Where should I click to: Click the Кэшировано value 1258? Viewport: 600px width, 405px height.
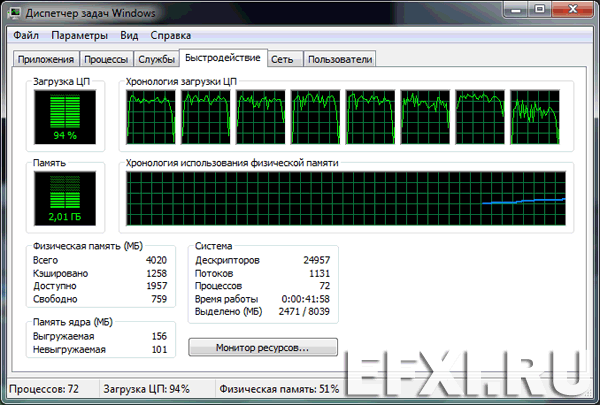(157, 273)
